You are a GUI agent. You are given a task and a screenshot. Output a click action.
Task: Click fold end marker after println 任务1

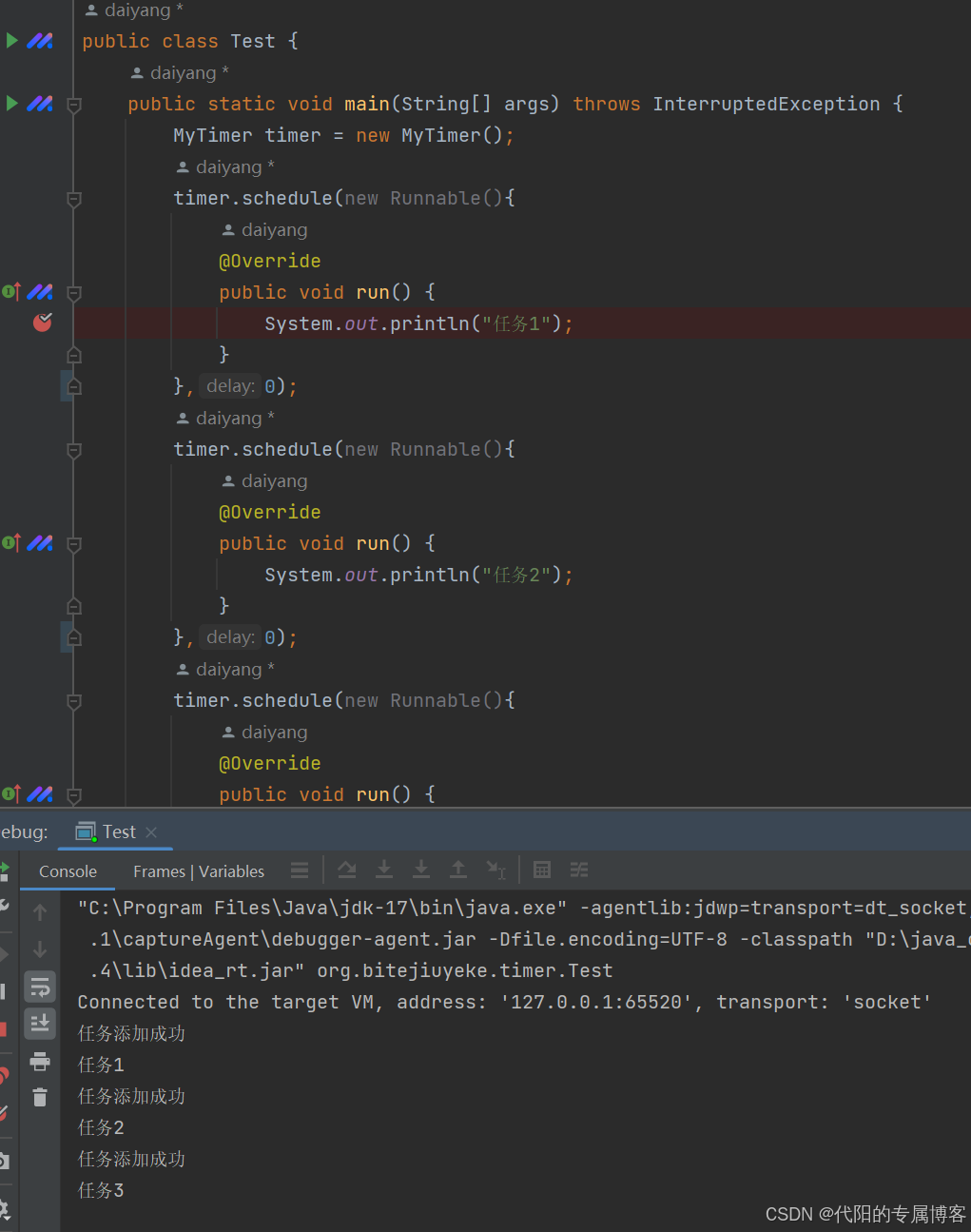pyautogui.click(x=74, y=355)
